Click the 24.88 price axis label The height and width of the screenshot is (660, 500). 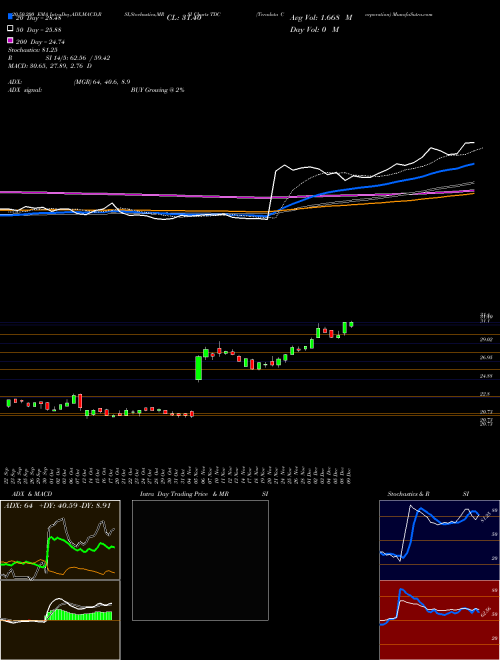tap(486, 376)
